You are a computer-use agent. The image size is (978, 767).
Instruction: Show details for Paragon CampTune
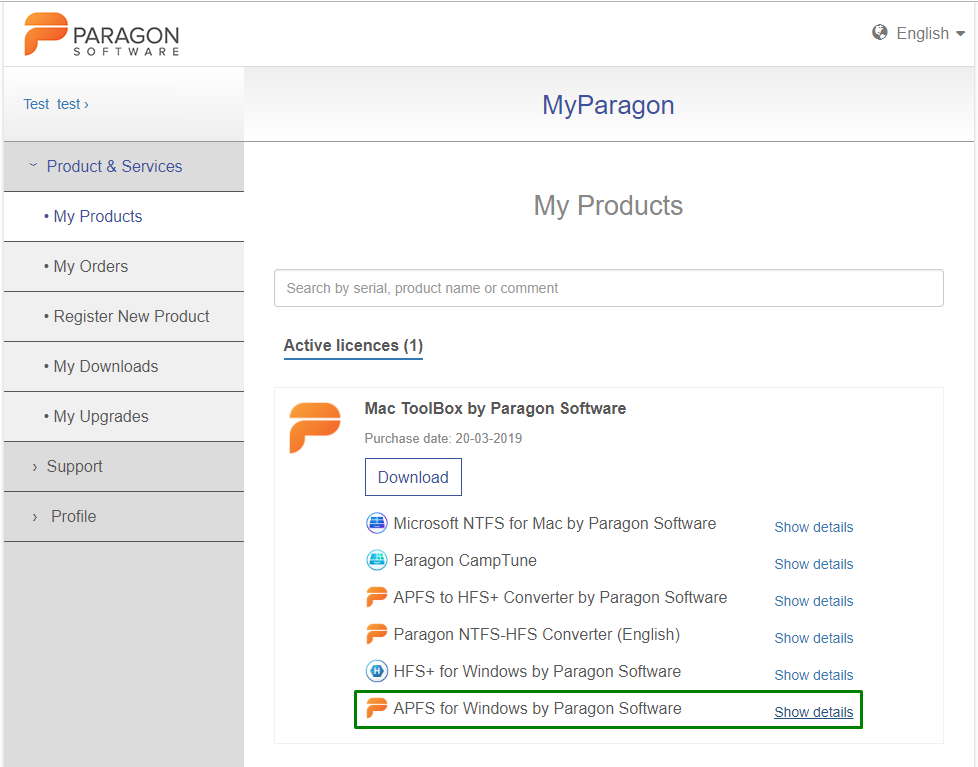pos(813,564)
